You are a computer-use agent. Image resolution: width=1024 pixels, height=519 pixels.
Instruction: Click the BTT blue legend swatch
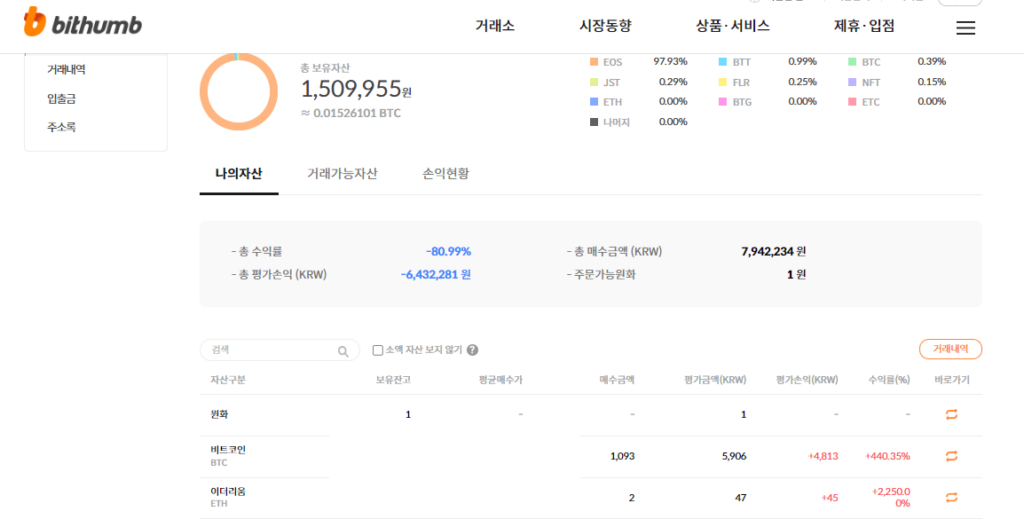(723, 62)
